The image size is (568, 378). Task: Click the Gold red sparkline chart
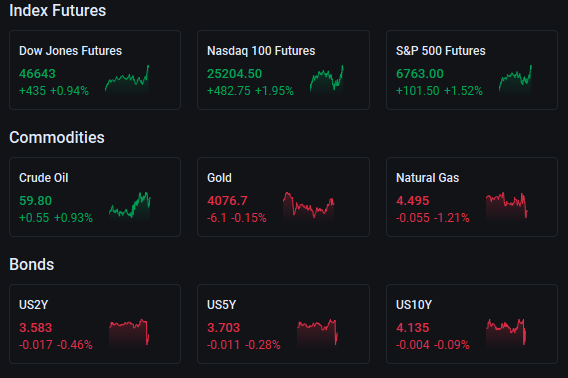tap(308, 207)
